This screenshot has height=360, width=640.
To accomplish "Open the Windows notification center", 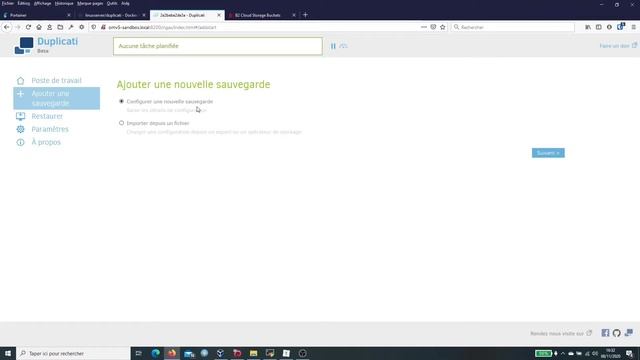I will click(629, 353).
